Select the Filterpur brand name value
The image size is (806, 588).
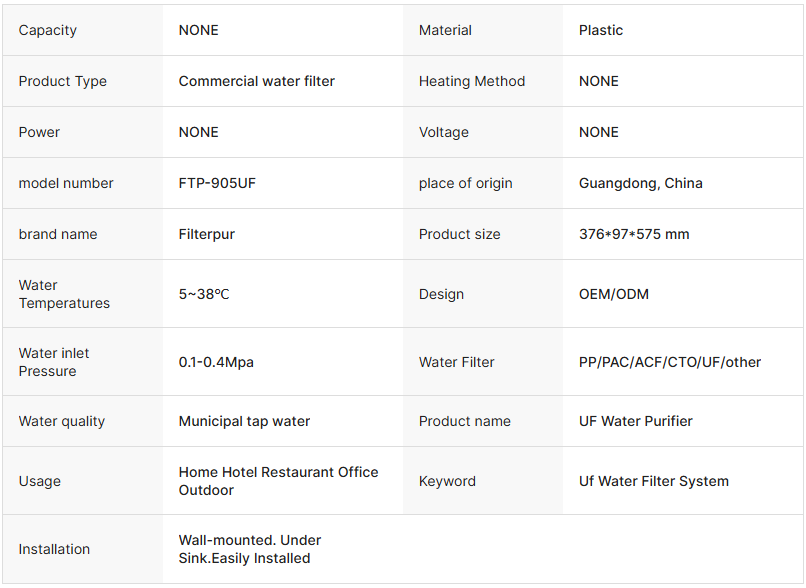point(206,234)
